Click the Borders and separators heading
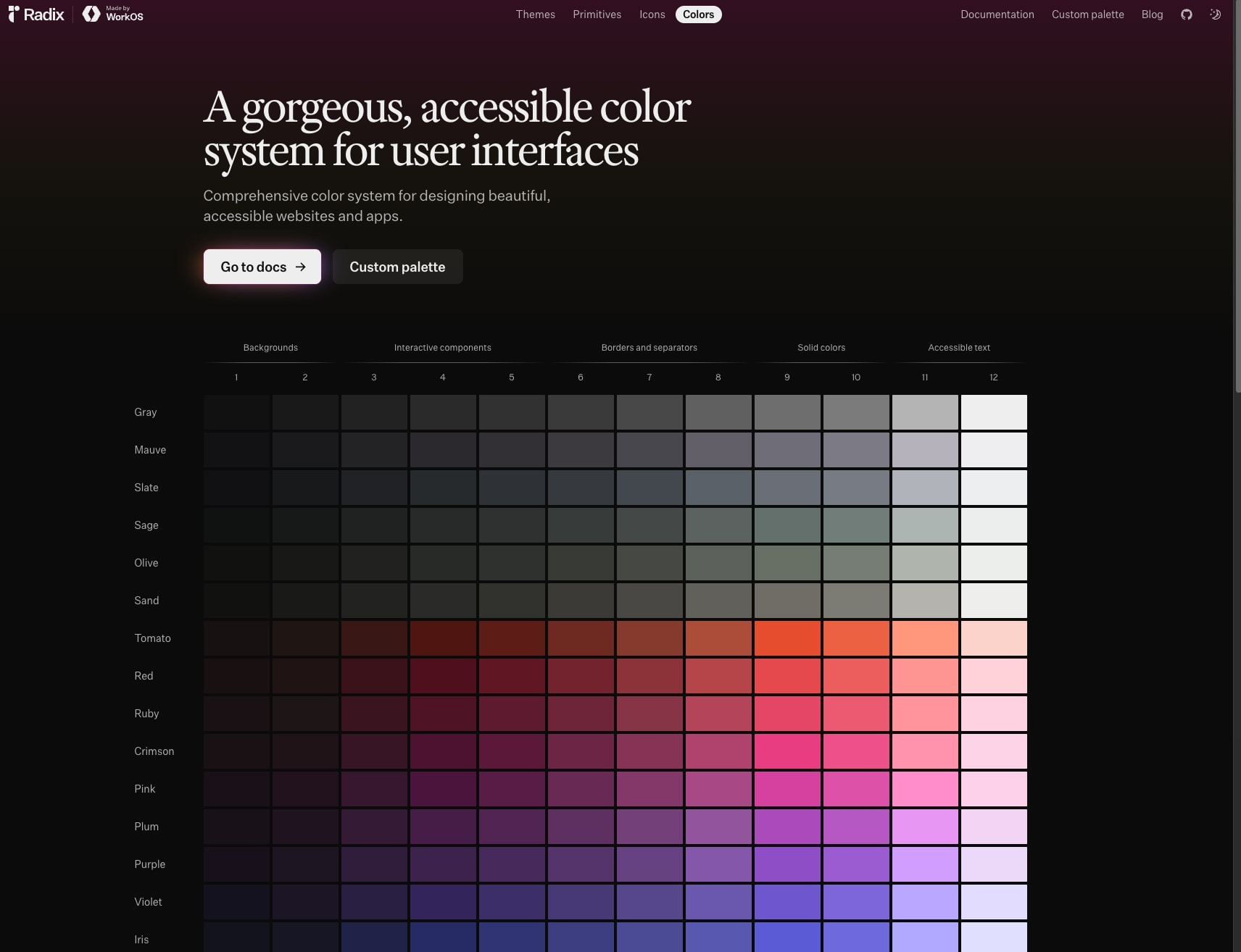Screen dimensions: 1241x952 [x=649, y=348]
